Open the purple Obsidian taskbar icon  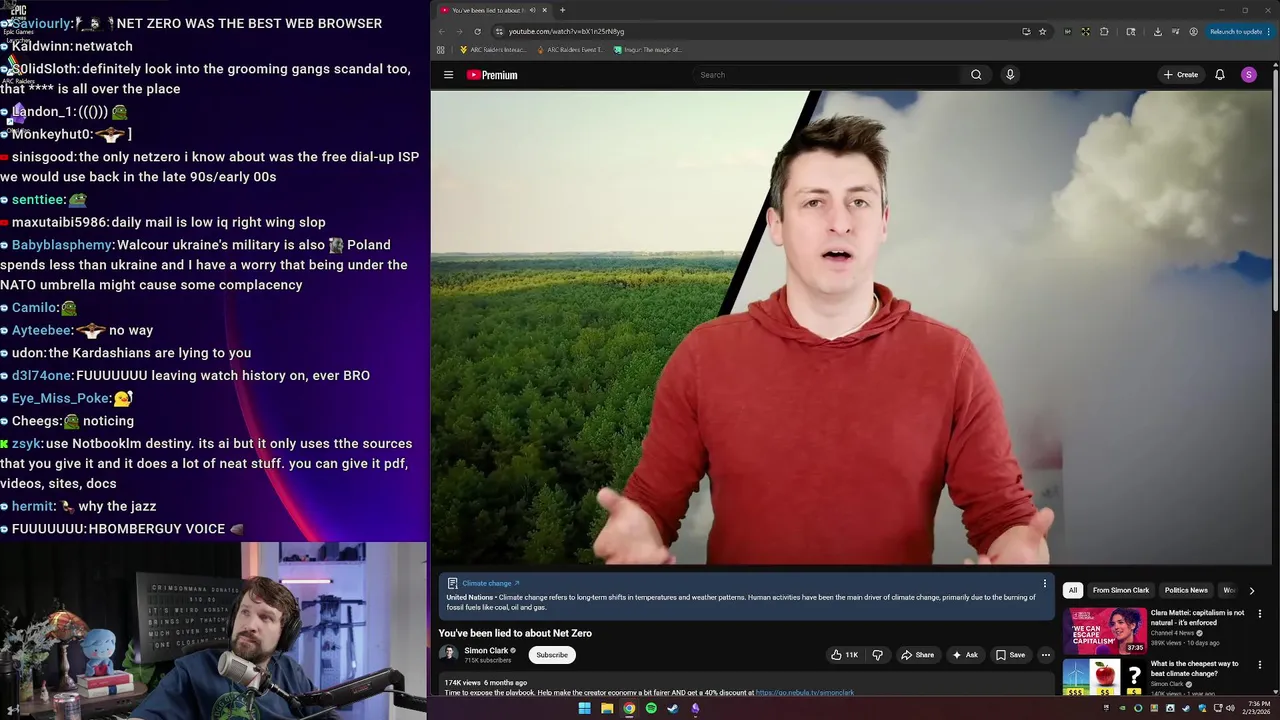(x=695, y=708)
